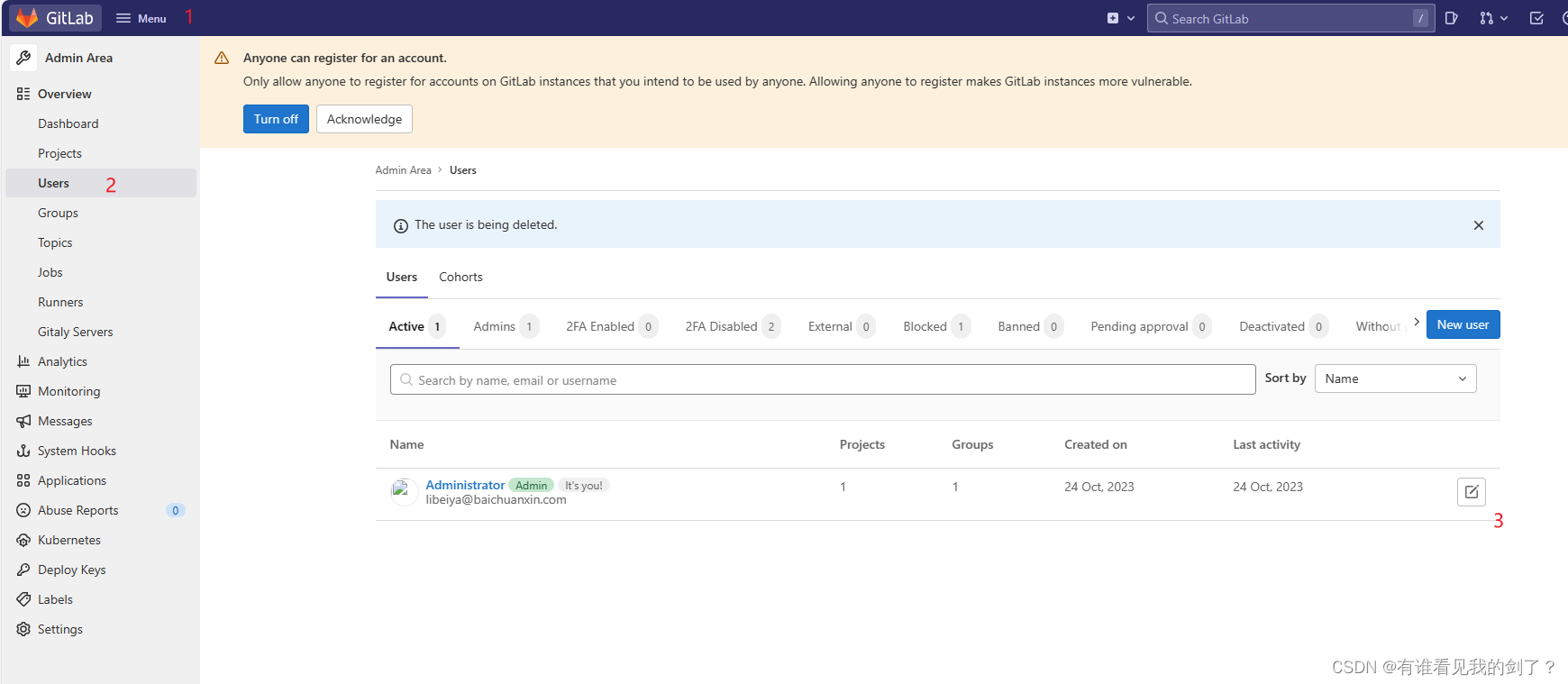
Task: Open the To-Do List icon
Action: 1536,18
